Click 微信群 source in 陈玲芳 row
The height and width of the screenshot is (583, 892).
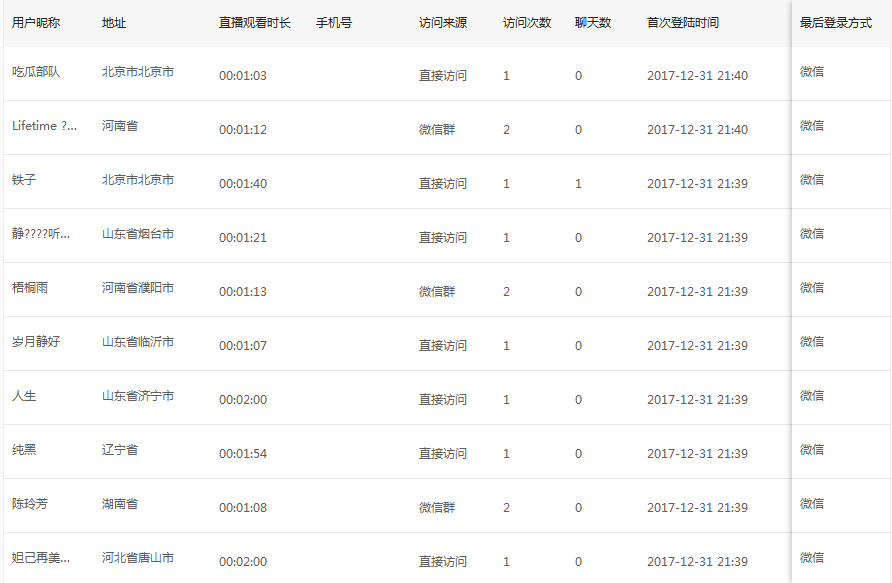click(437, 508)
